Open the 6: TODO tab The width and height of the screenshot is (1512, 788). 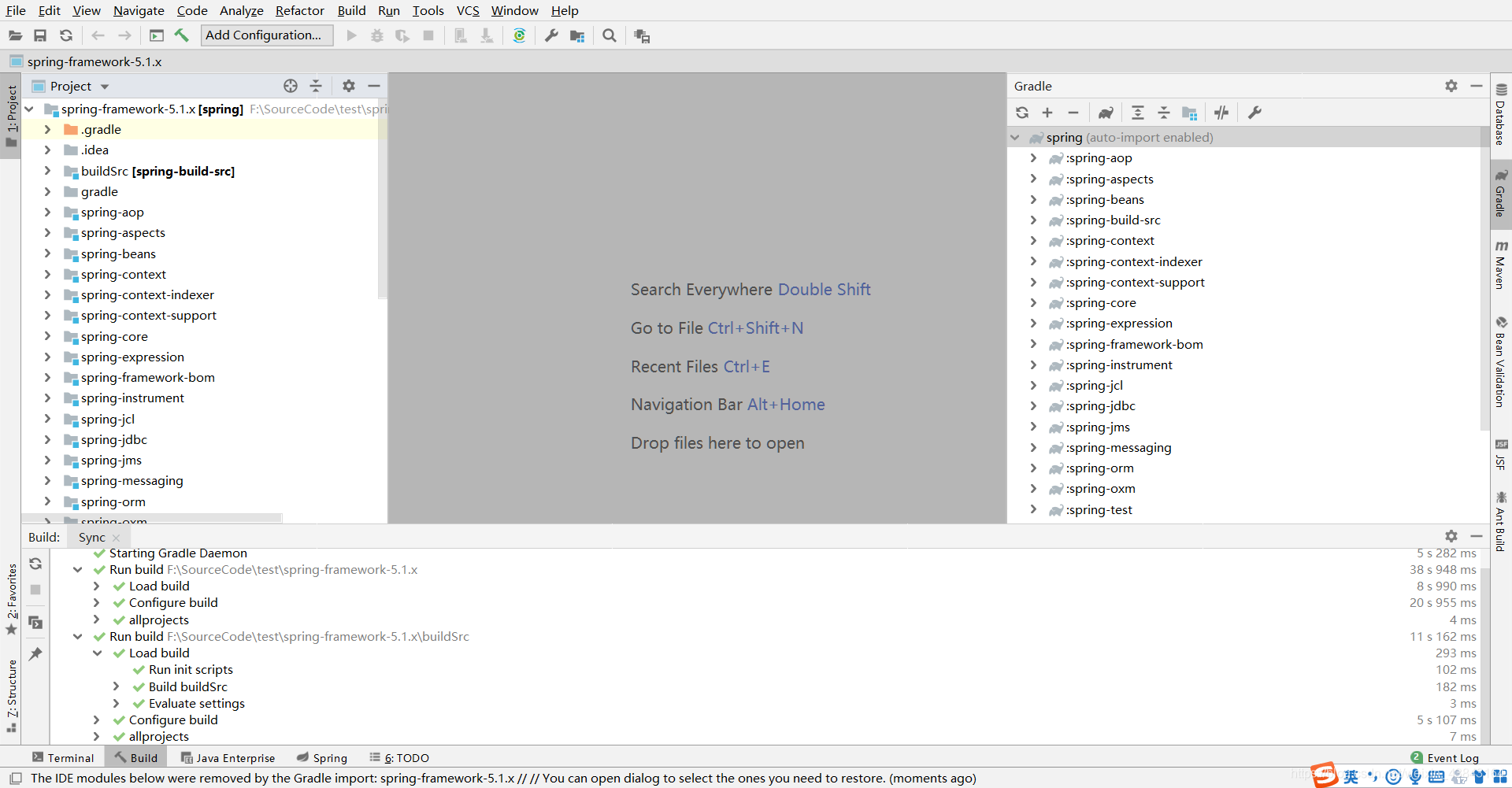[399, 757]
